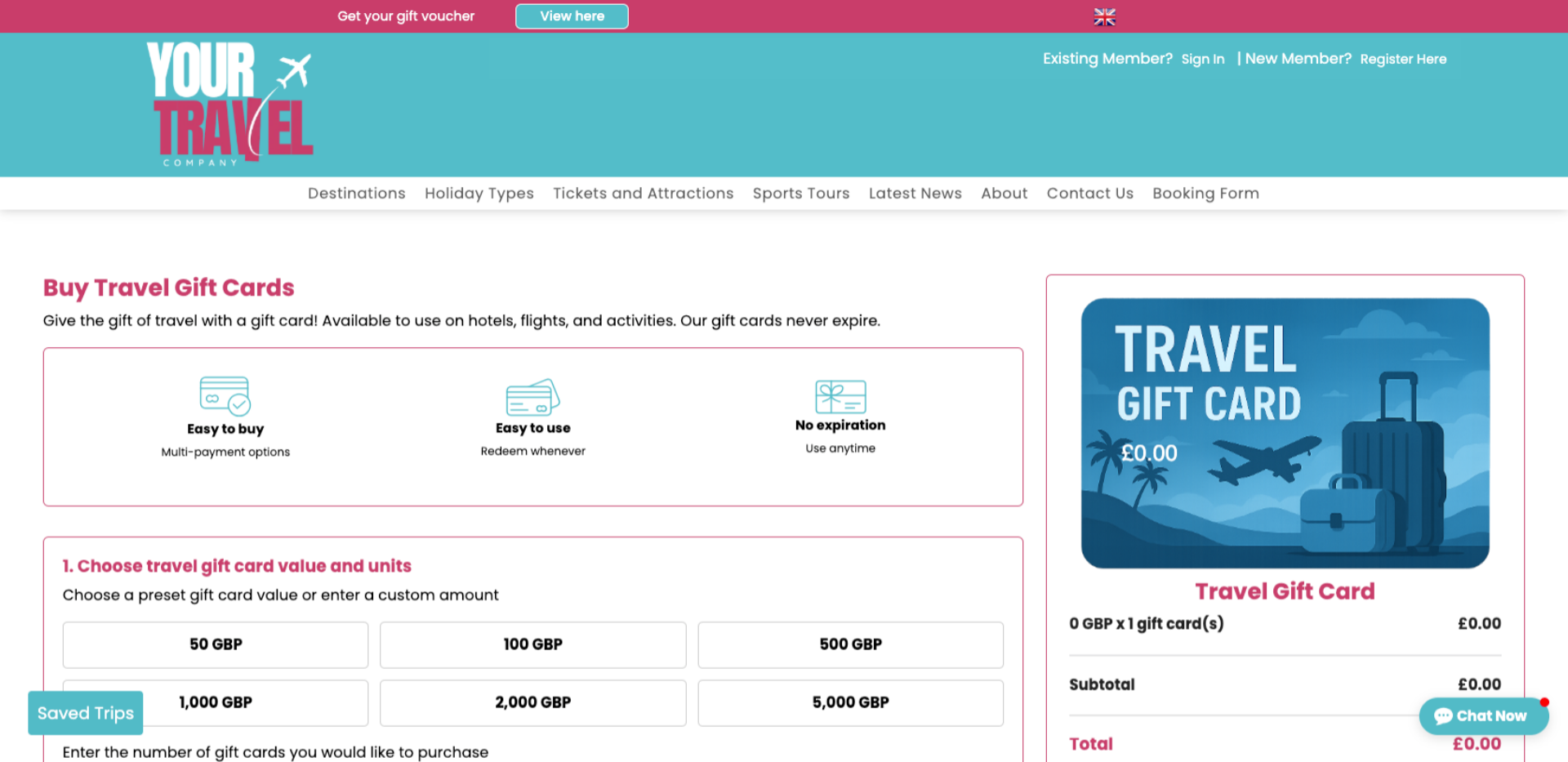Image resolution: width=1568 pixels, height=762 pixels.
Task: Go to Tickets and Attractions
Action: click(643, 194)
